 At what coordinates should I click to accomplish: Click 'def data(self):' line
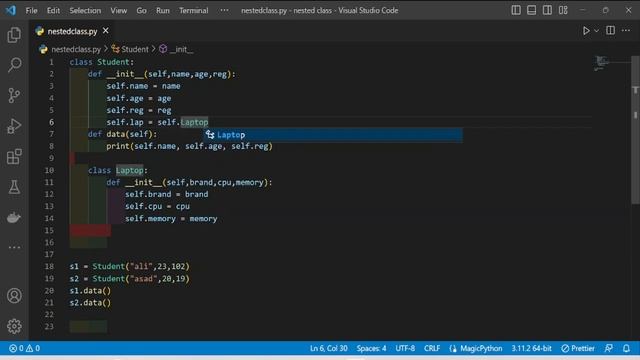[x=122, y=134]
